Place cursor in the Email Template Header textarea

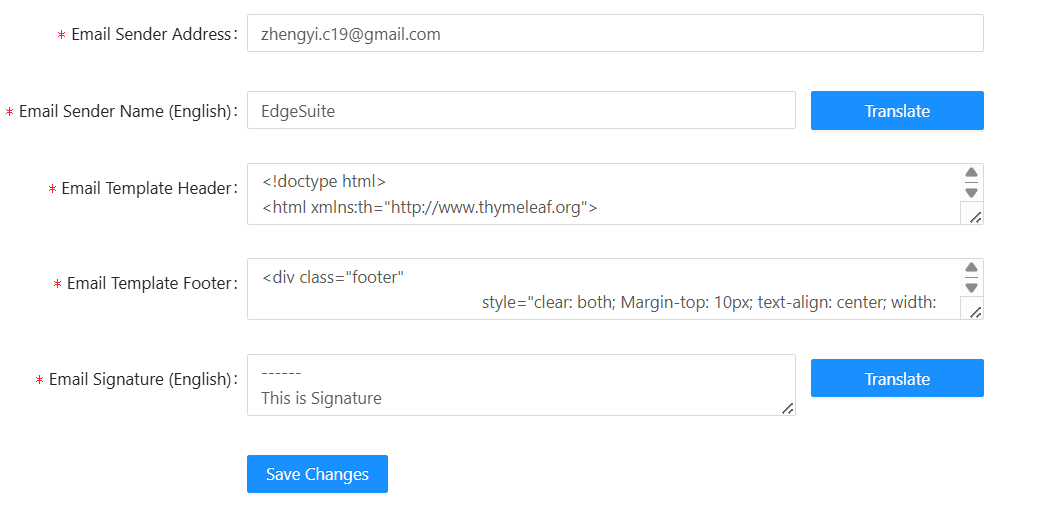[600, 195]
